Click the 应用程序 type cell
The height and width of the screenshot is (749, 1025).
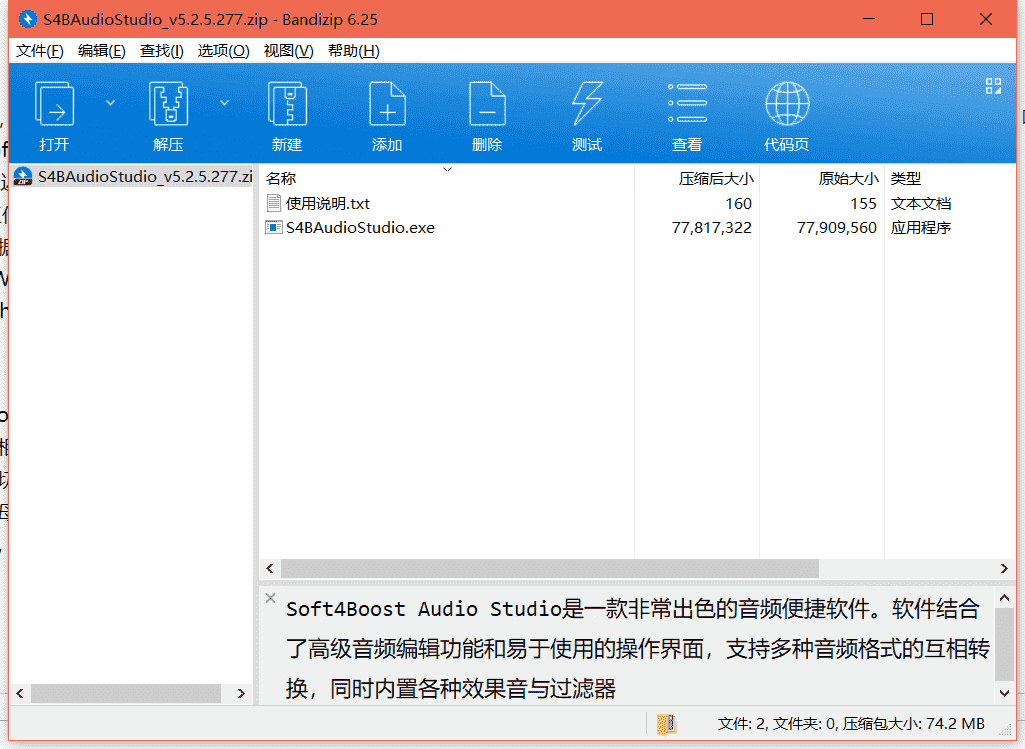(x=920, y=227)
